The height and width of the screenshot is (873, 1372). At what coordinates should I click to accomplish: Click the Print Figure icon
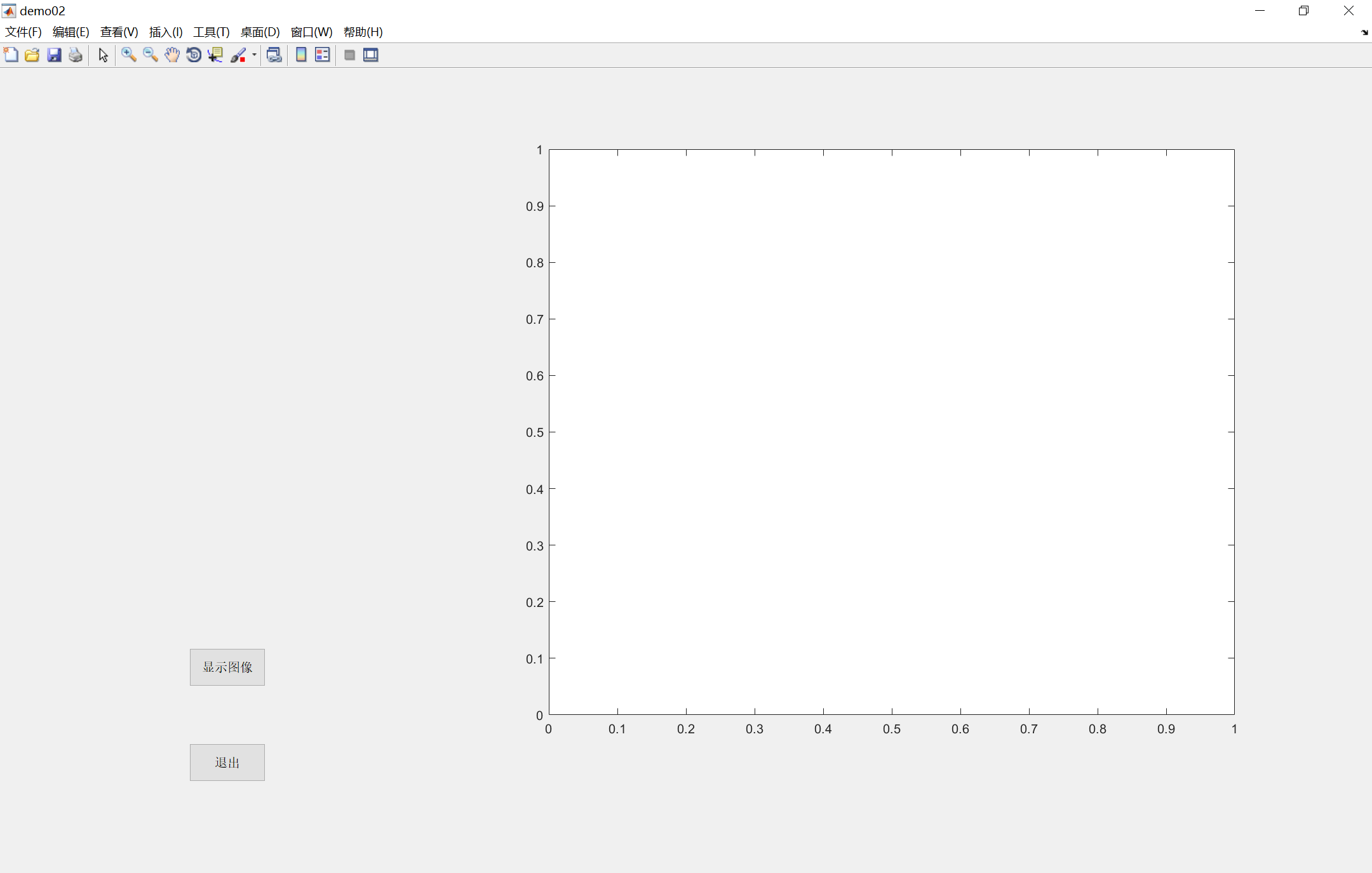point(76,55)
